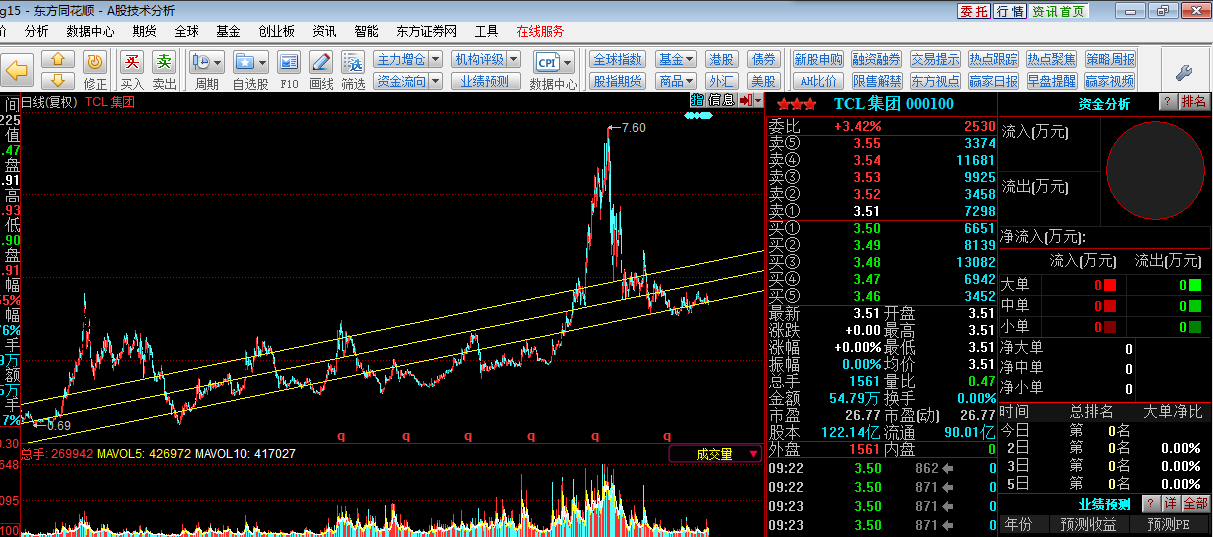Open the 工具 menu
This screenshot has height=537, width=1213.
[486, 31]
